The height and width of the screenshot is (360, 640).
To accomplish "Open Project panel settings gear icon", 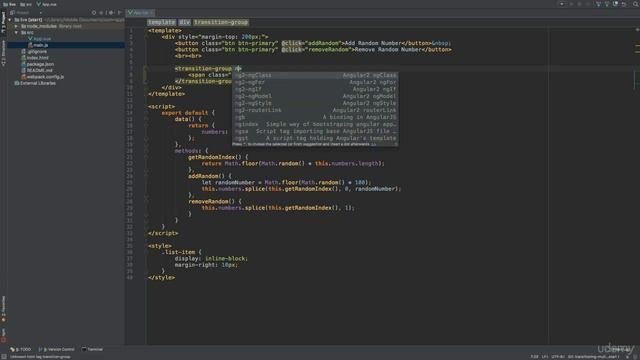I will 111,13.
